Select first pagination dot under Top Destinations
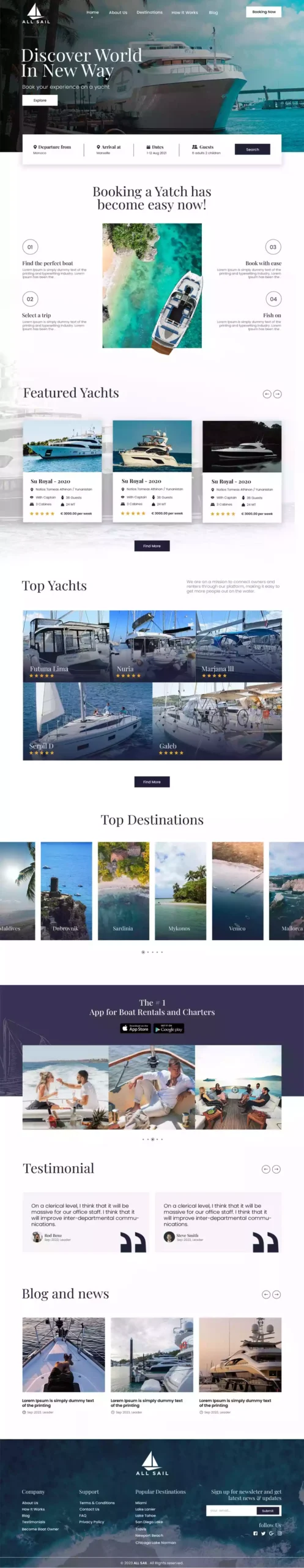The height and width of the screenshot is (1568, 304). 143,952
